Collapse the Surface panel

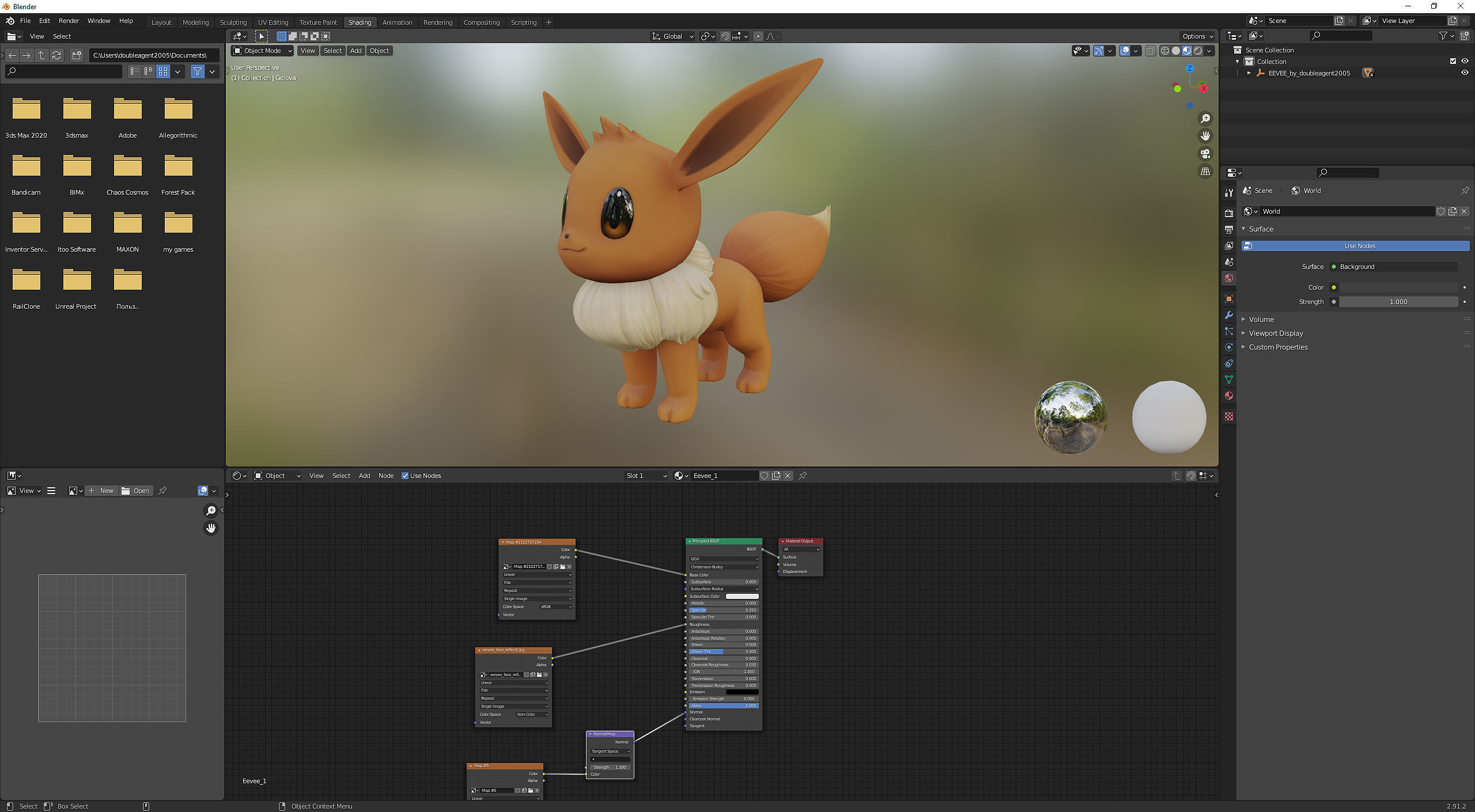click(1261, 229)
